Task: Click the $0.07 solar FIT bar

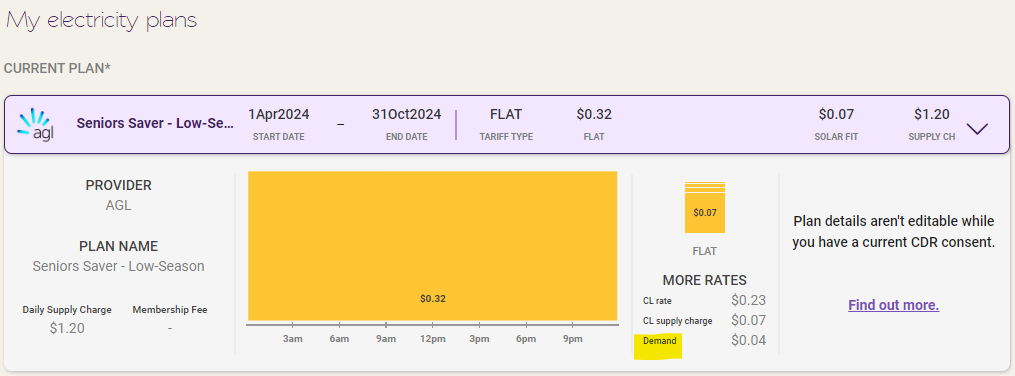Action: 705,207
